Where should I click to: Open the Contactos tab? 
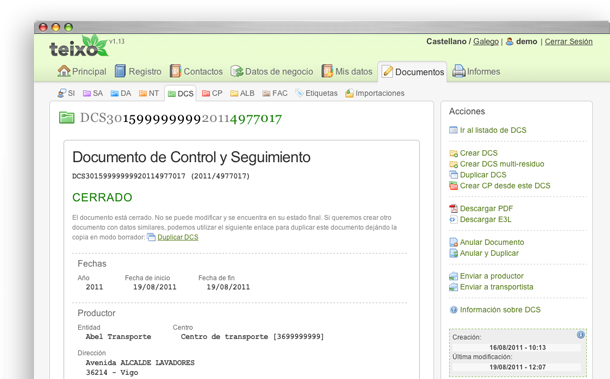(196, 72)
